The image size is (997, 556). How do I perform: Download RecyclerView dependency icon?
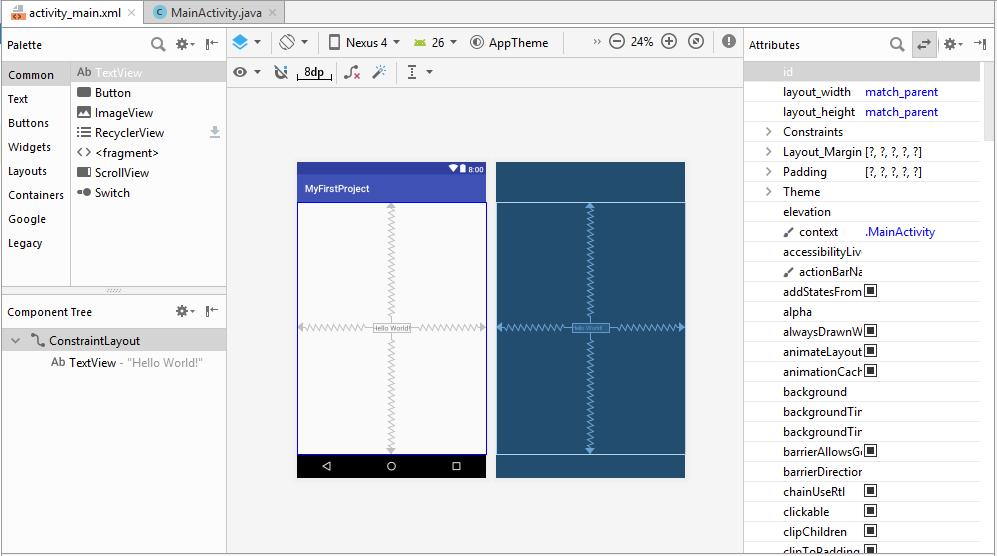[x=215, y=132]
